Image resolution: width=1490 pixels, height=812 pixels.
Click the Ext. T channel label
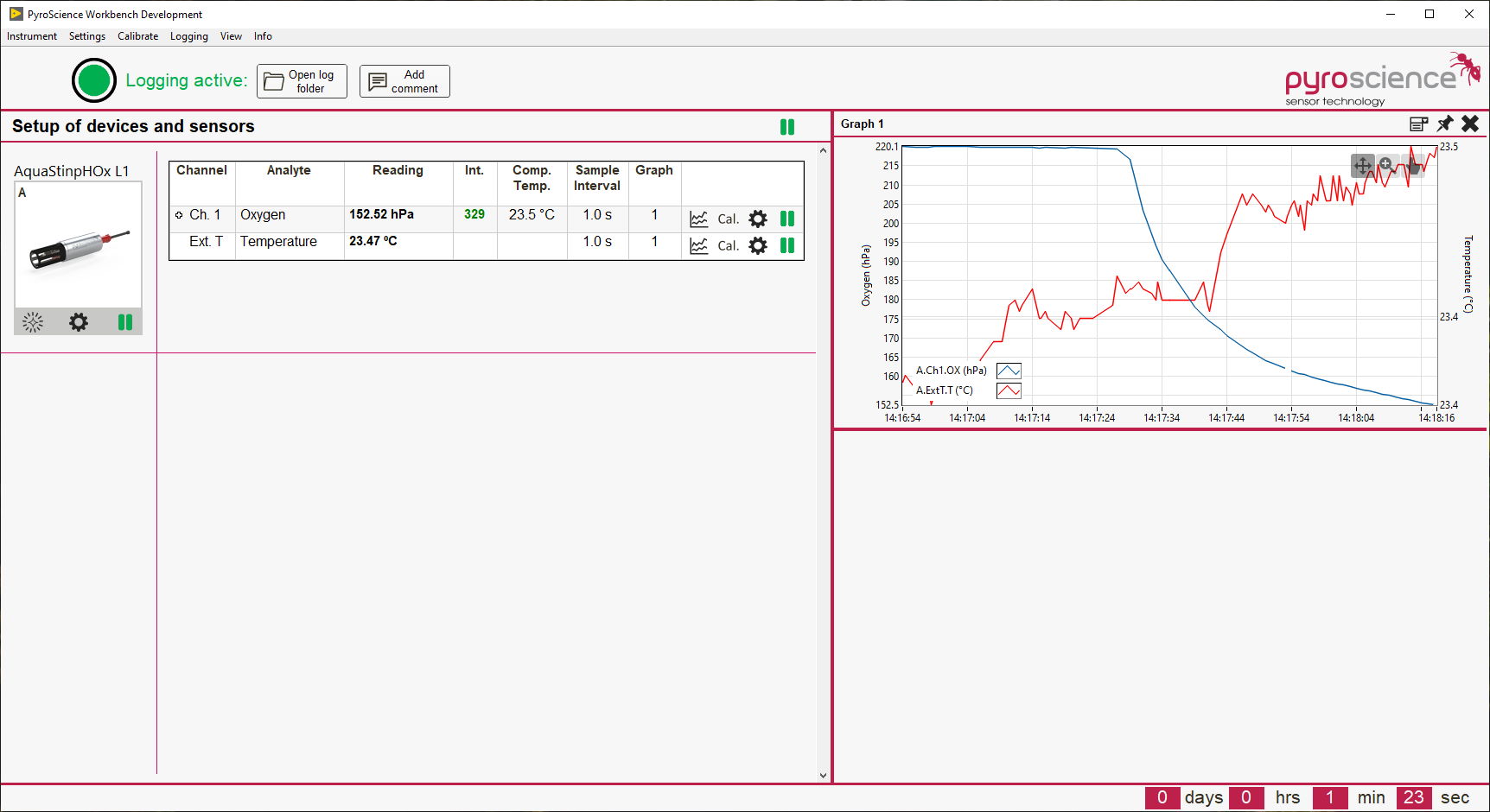point(206,241)
